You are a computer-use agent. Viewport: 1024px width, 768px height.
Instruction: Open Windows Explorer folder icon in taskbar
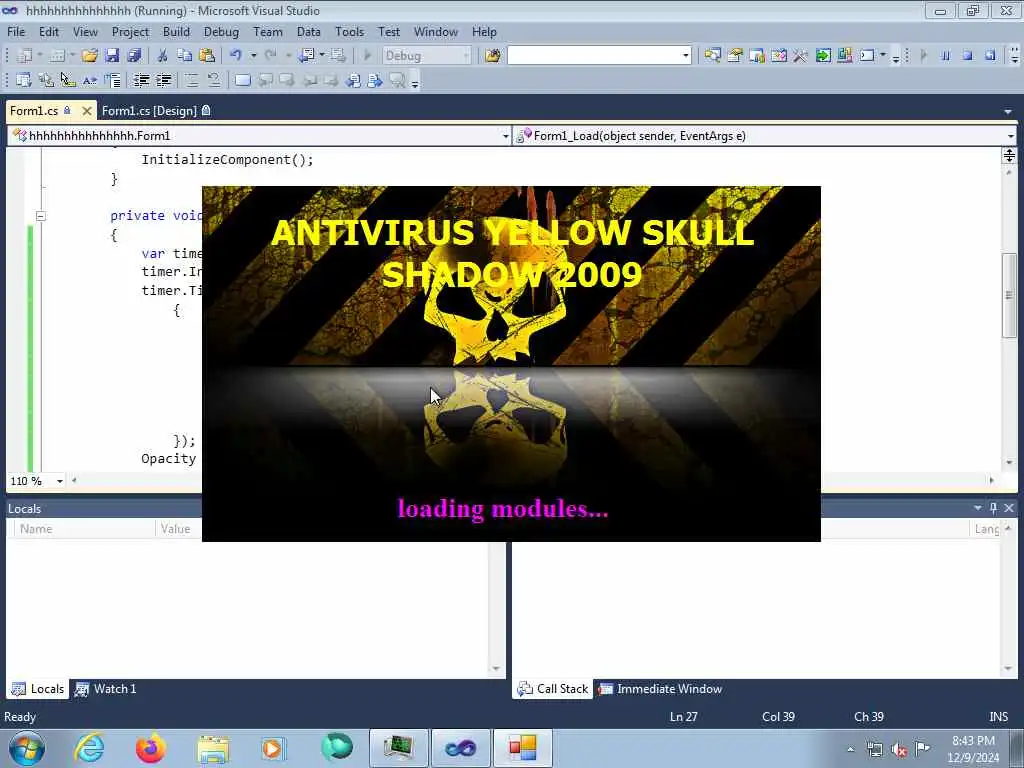(213, 748)
